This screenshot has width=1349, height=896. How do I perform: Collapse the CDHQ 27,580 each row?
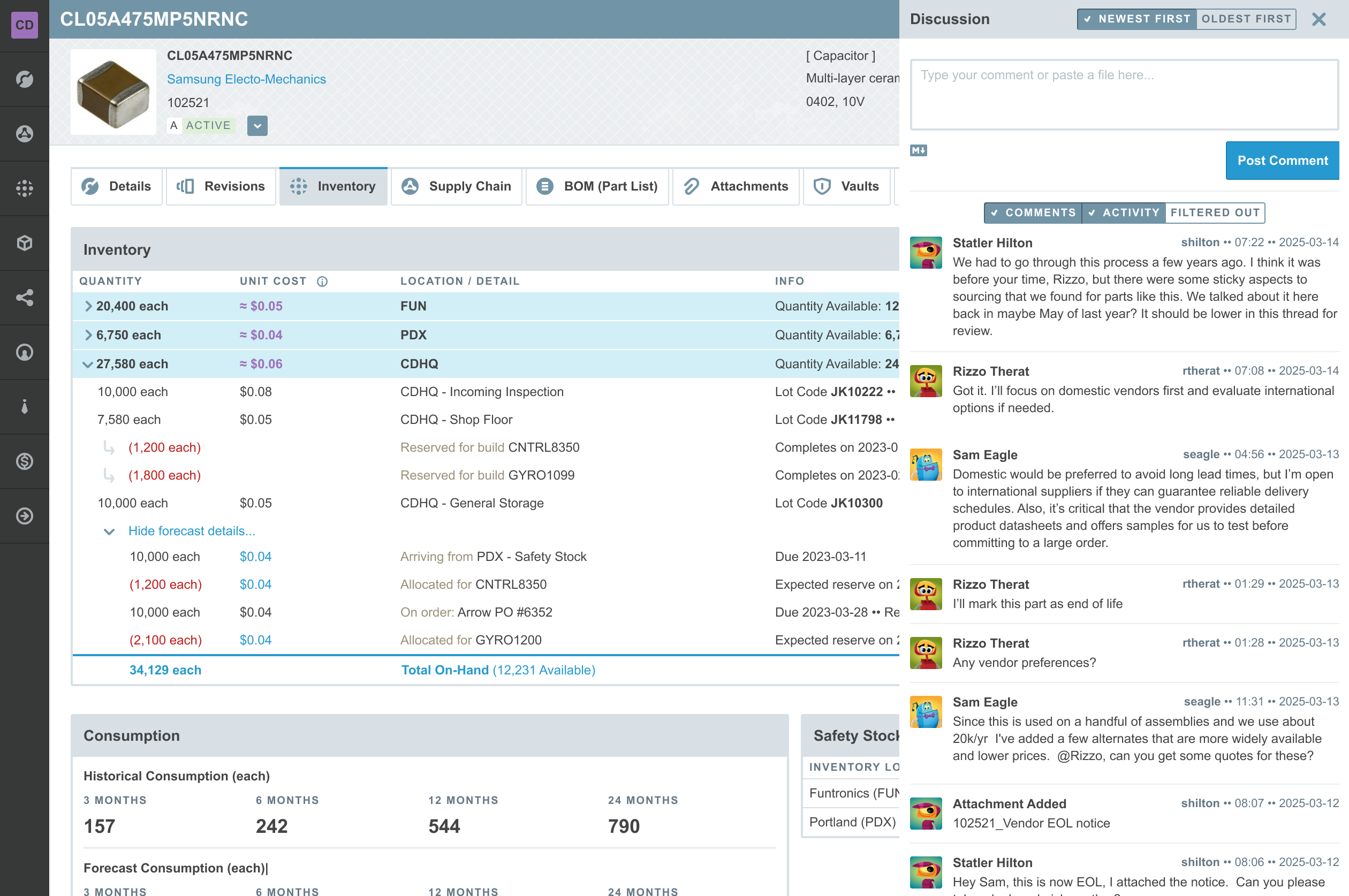(87, 365)
